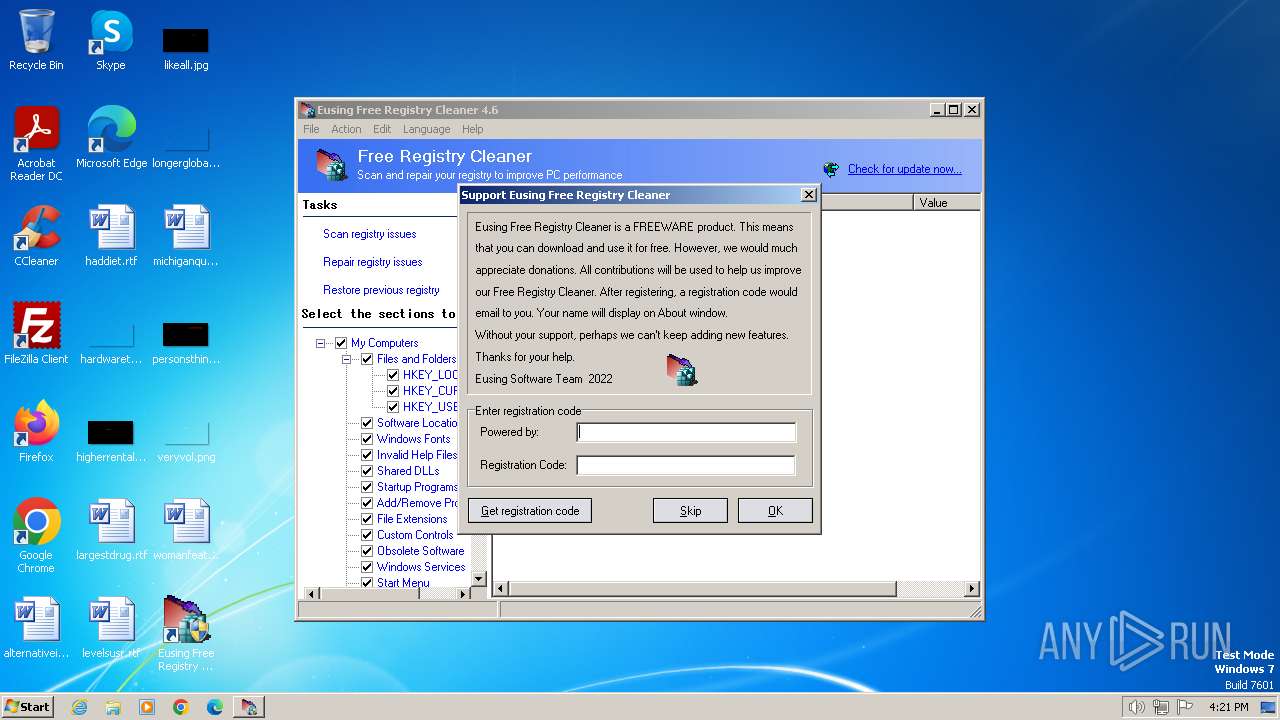Select the levelsusr.rtf document icon
The width and height of the screenshot is (1280, 720).
(111, 628)
